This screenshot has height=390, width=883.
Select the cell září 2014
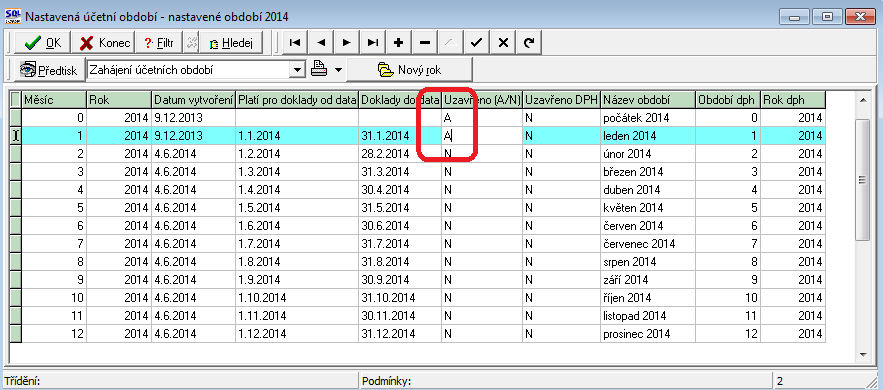[648, 280]
